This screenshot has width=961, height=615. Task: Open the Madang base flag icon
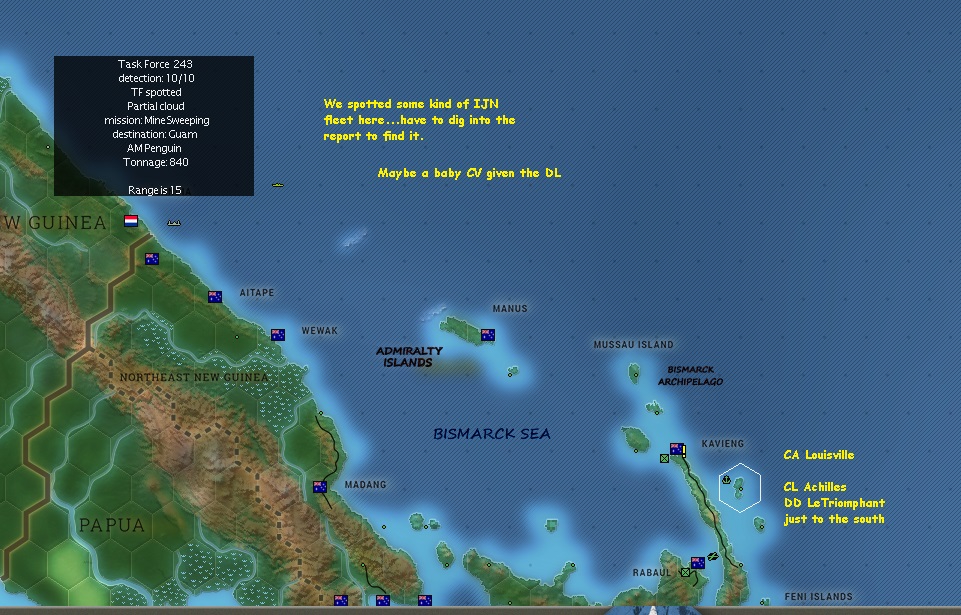pos(320,487)
